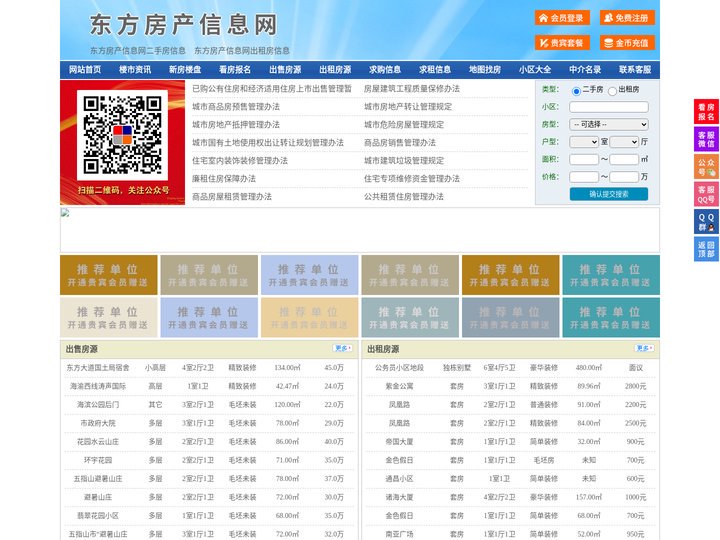Open the 城市房地产抵押管理办法 link
Viewport: 720px width, 540px height.
[x=236, y=124]
